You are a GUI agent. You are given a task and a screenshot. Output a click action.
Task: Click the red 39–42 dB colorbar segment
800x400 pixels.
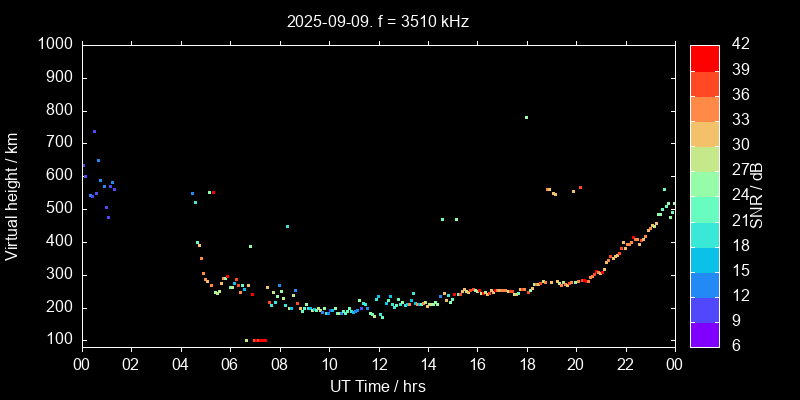tap(704, 57)
